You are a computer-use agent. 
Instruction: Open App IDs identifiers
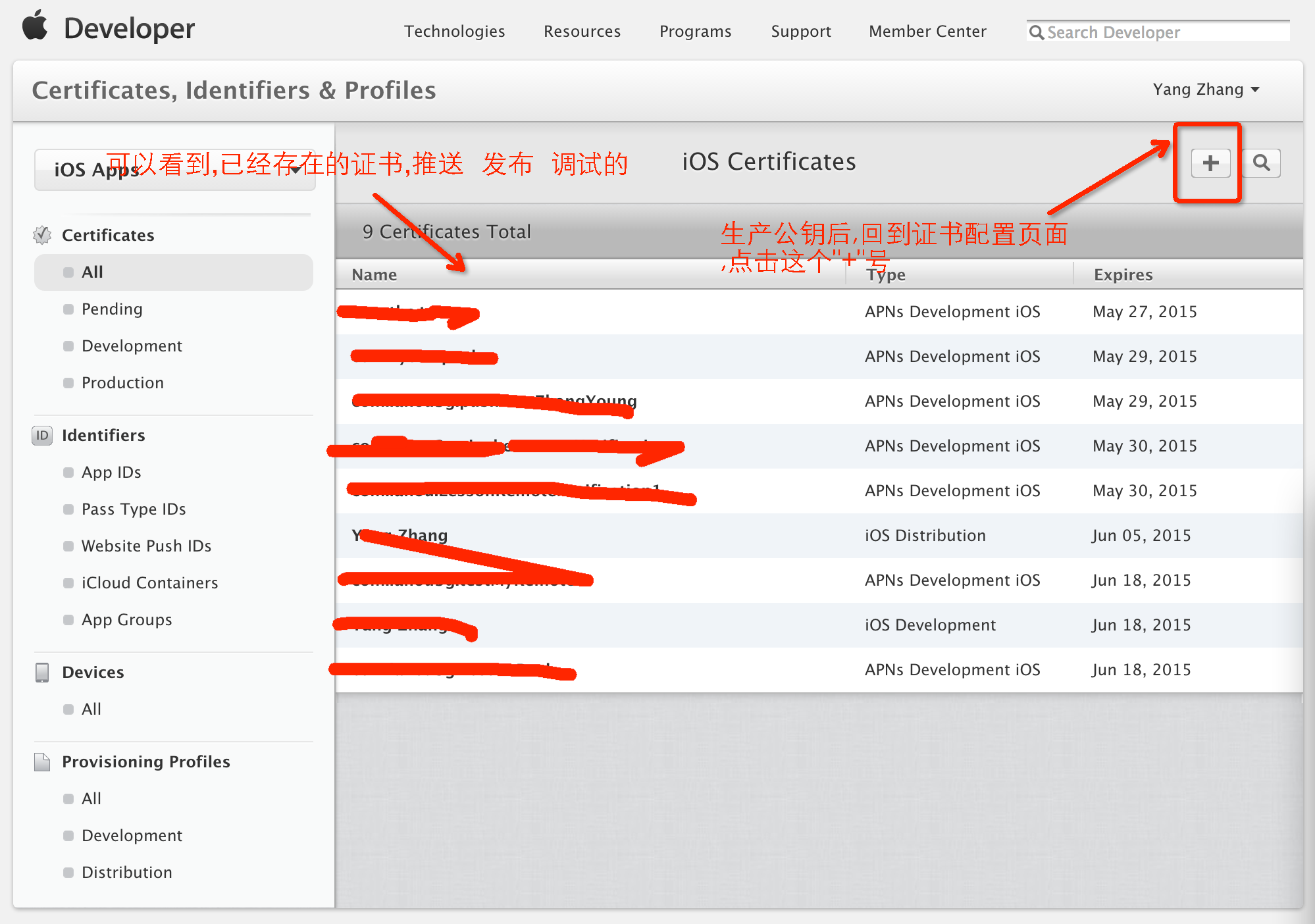click(x=111, y=472)
